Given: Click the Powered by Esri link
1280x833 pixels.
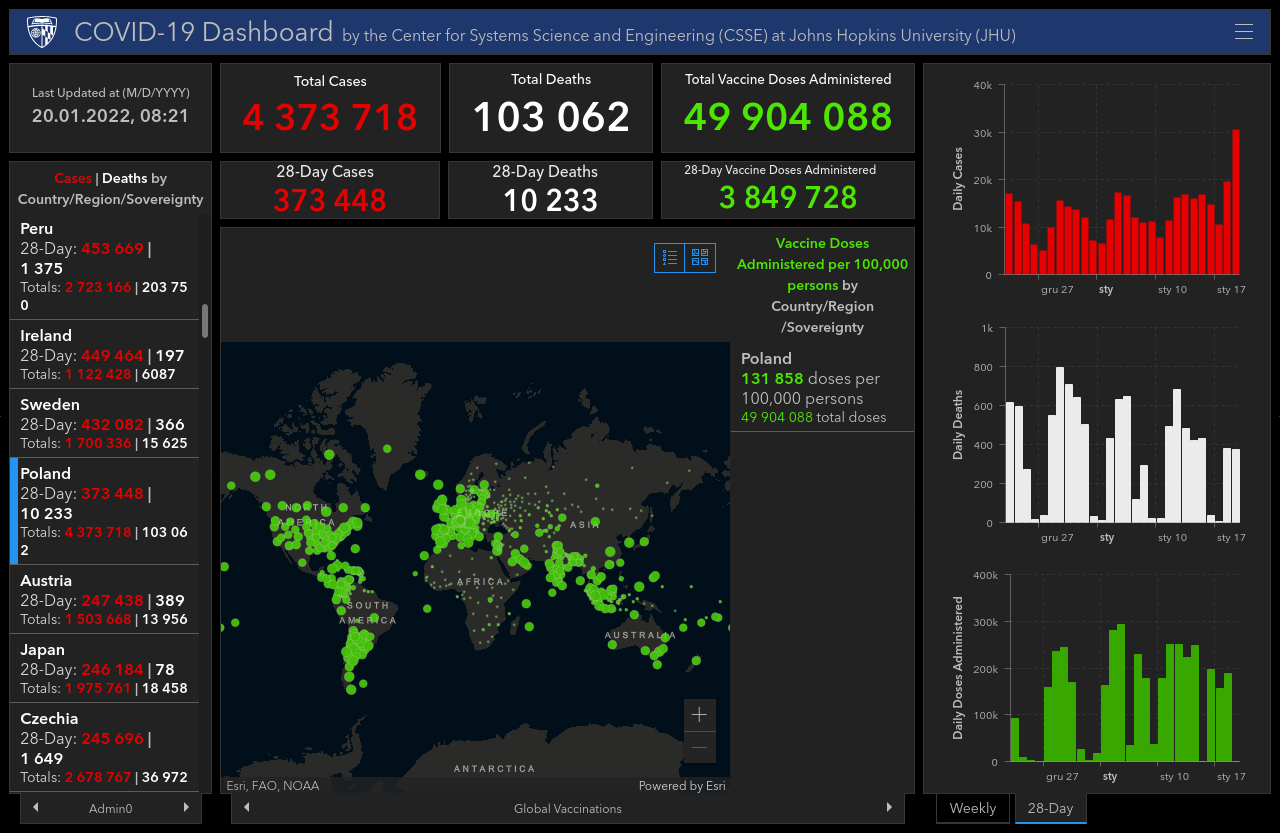Looking at the screenshot, I should pos(682,786).
